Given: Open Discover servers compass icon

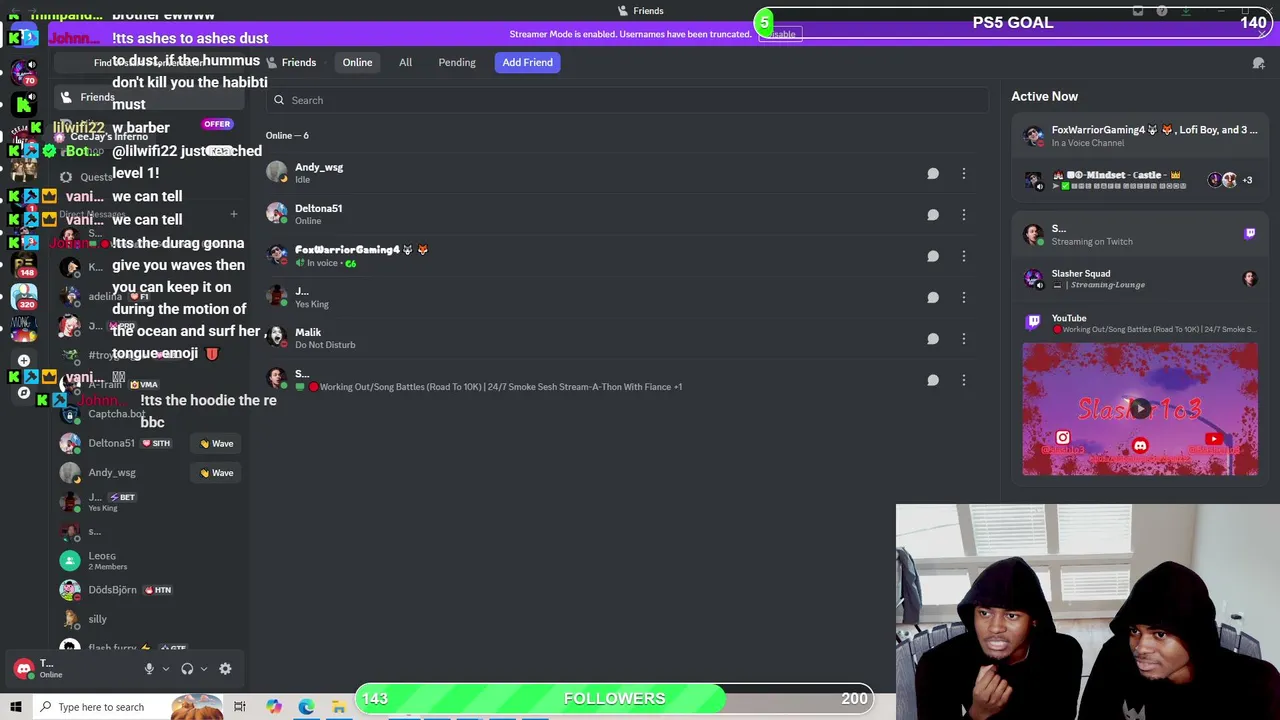Looking at the screenshot, I should [24, 393].
